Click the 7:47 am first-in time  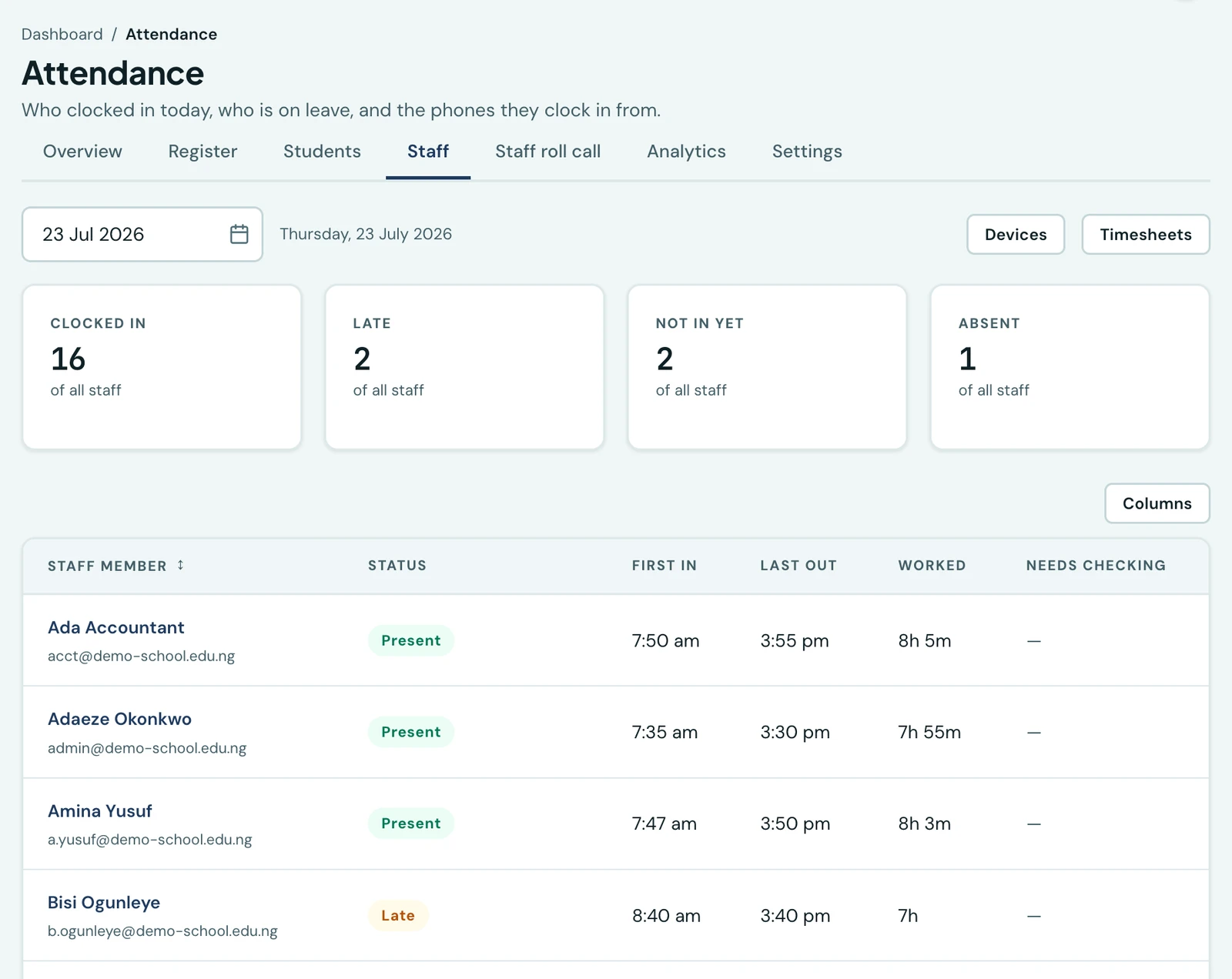click(665, 824)
